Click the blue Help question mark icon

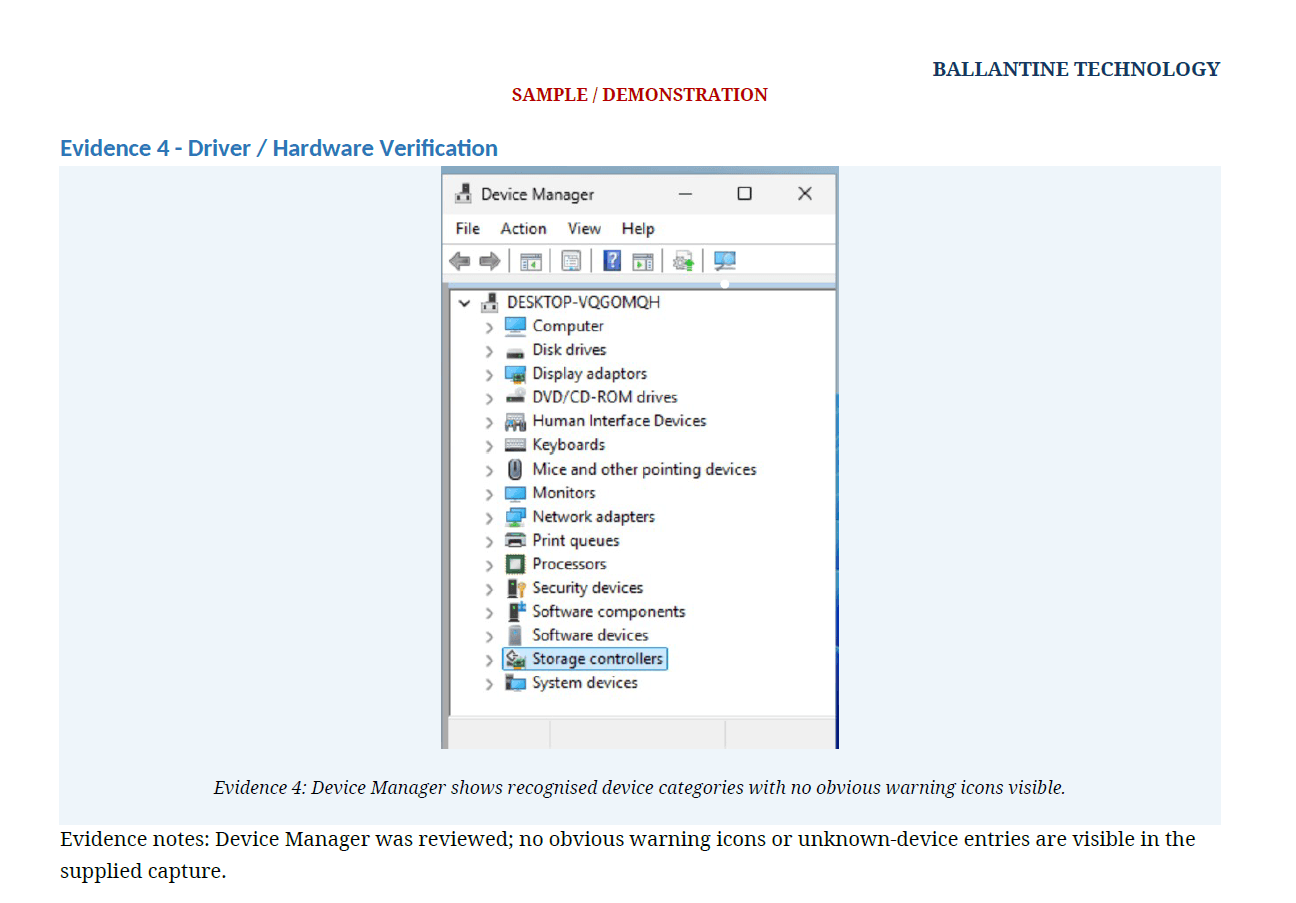(612, 261)
